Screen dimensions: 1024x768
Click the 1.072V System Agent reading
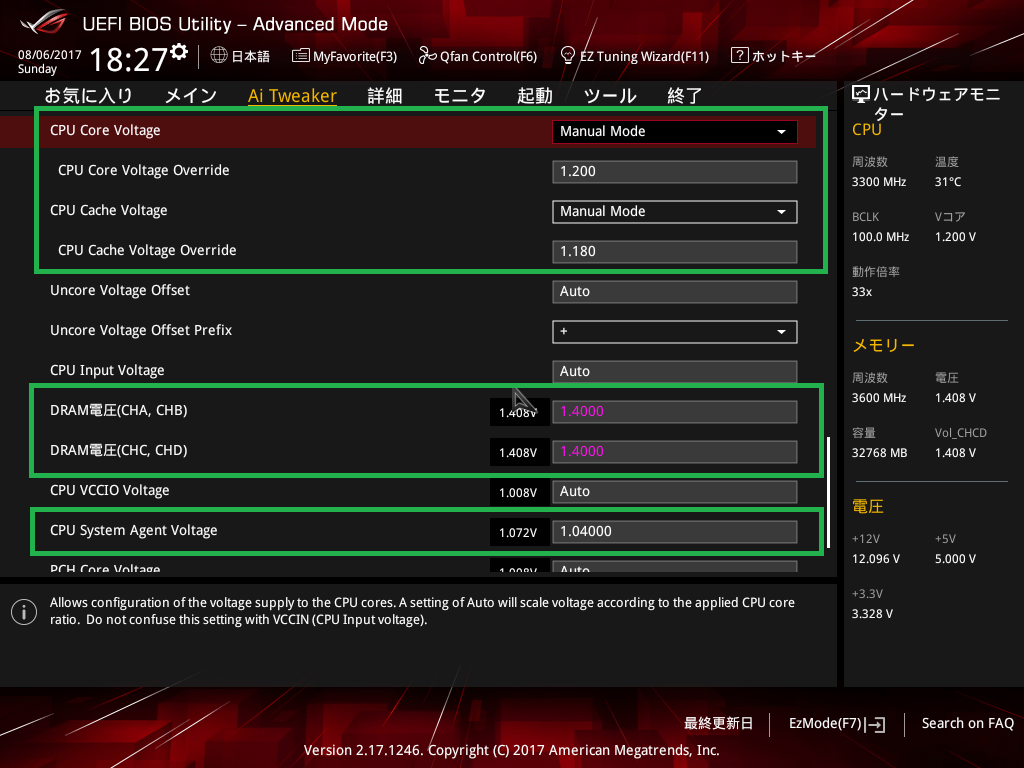pyautogui.click(x=518, y=533)
